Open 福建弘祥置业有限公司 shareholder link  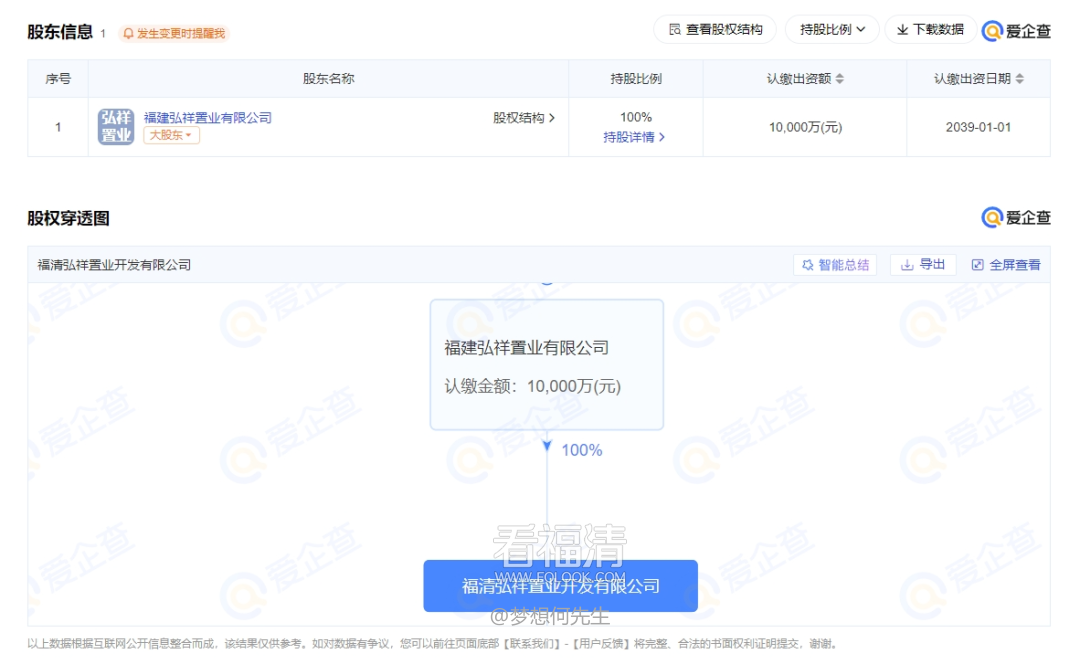tap(208, 118)
